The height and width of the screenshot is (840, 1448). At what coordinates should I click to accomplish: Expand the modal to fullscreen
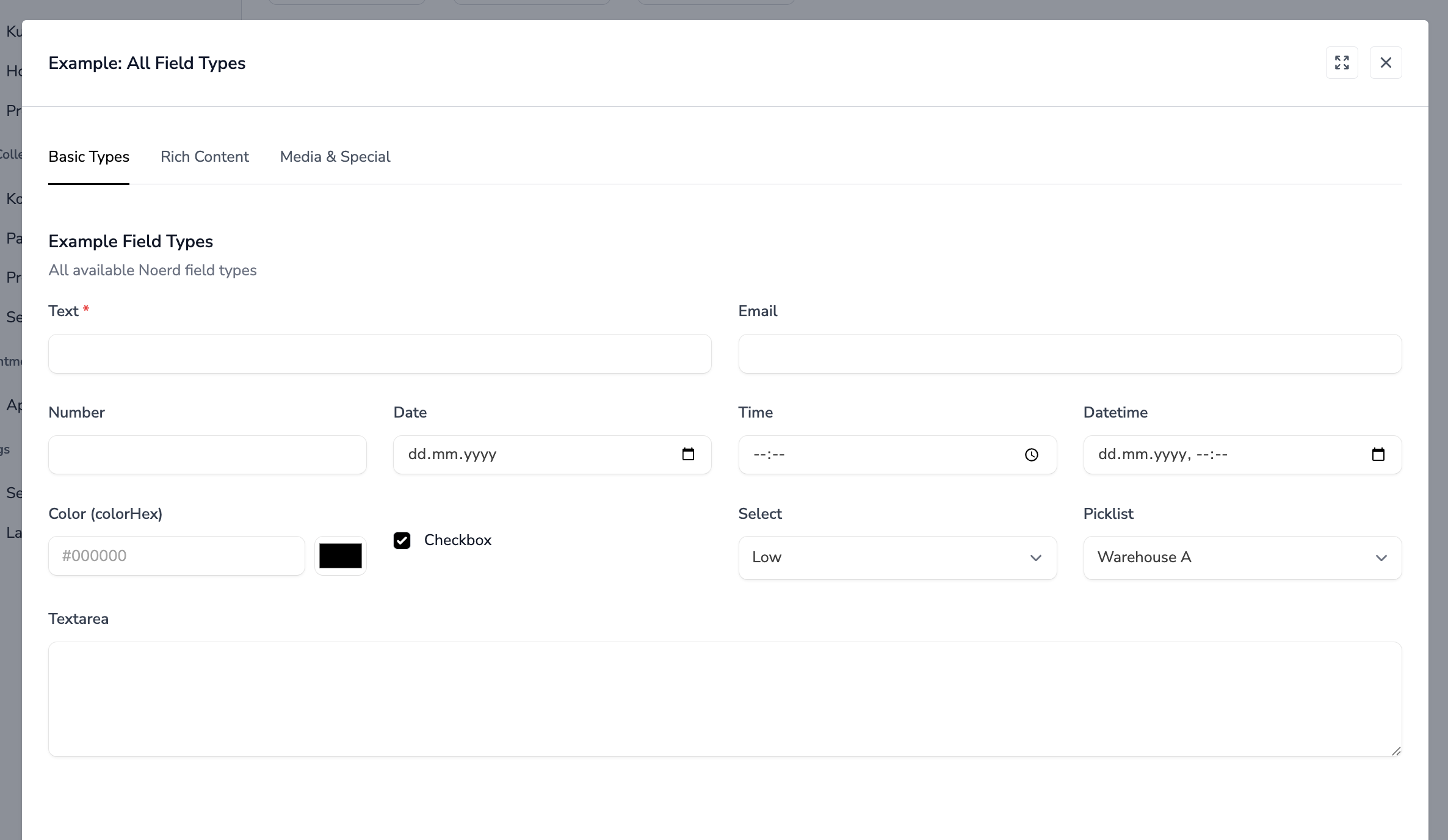point(1341,63)
